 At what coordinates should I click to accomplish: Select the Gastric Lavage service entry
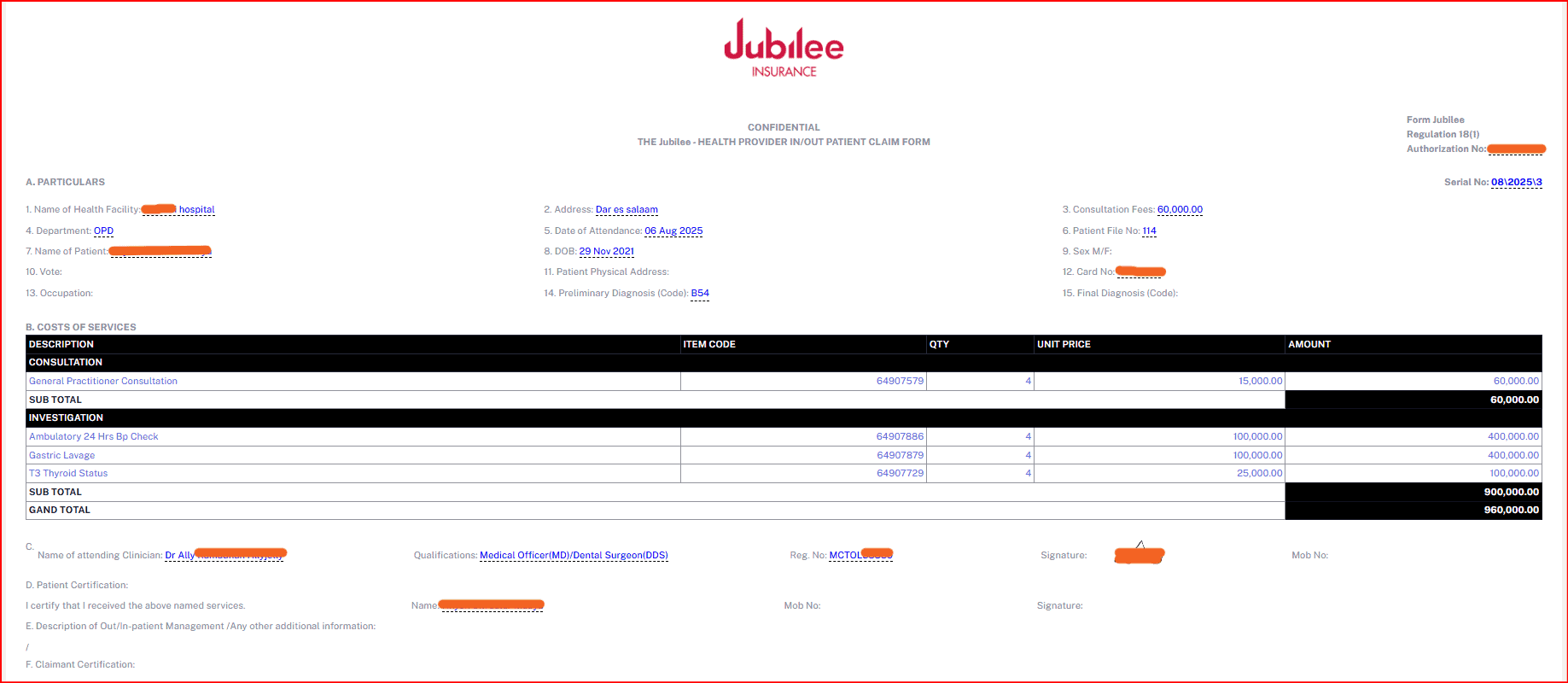pyautogui.click(x=62, y=456)
